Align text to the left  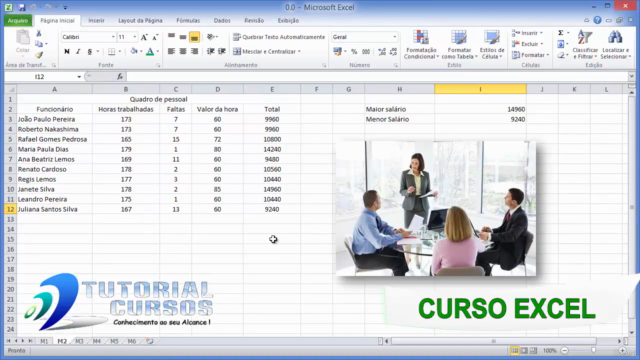[x=171, y=51]
